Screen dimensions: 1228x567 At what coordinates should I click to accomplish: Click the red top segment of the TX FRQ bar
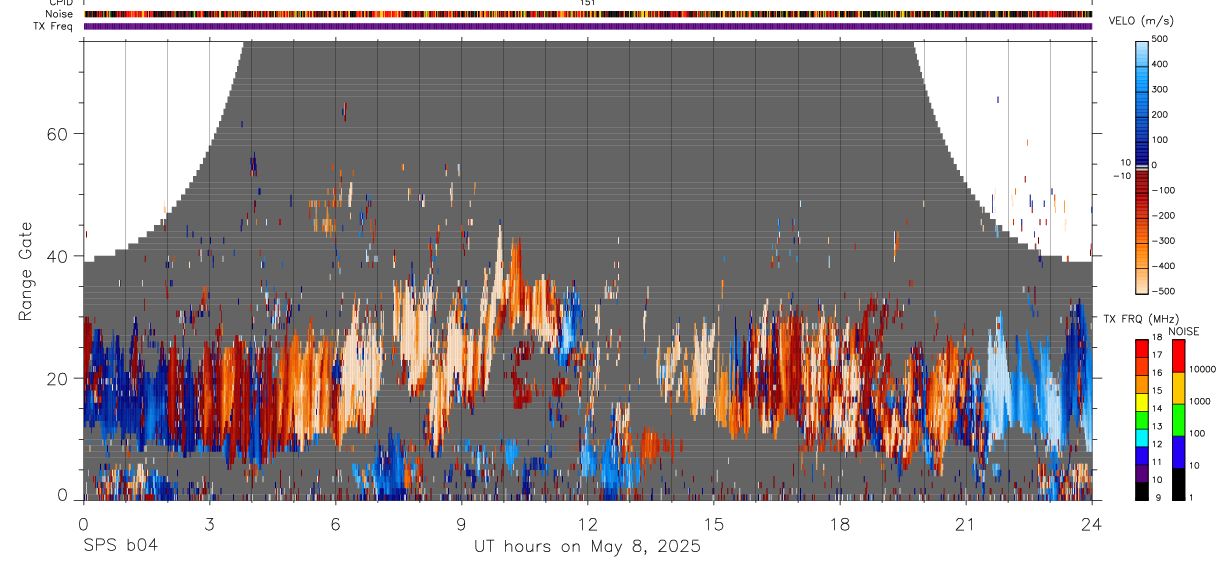pos(1143,349)
